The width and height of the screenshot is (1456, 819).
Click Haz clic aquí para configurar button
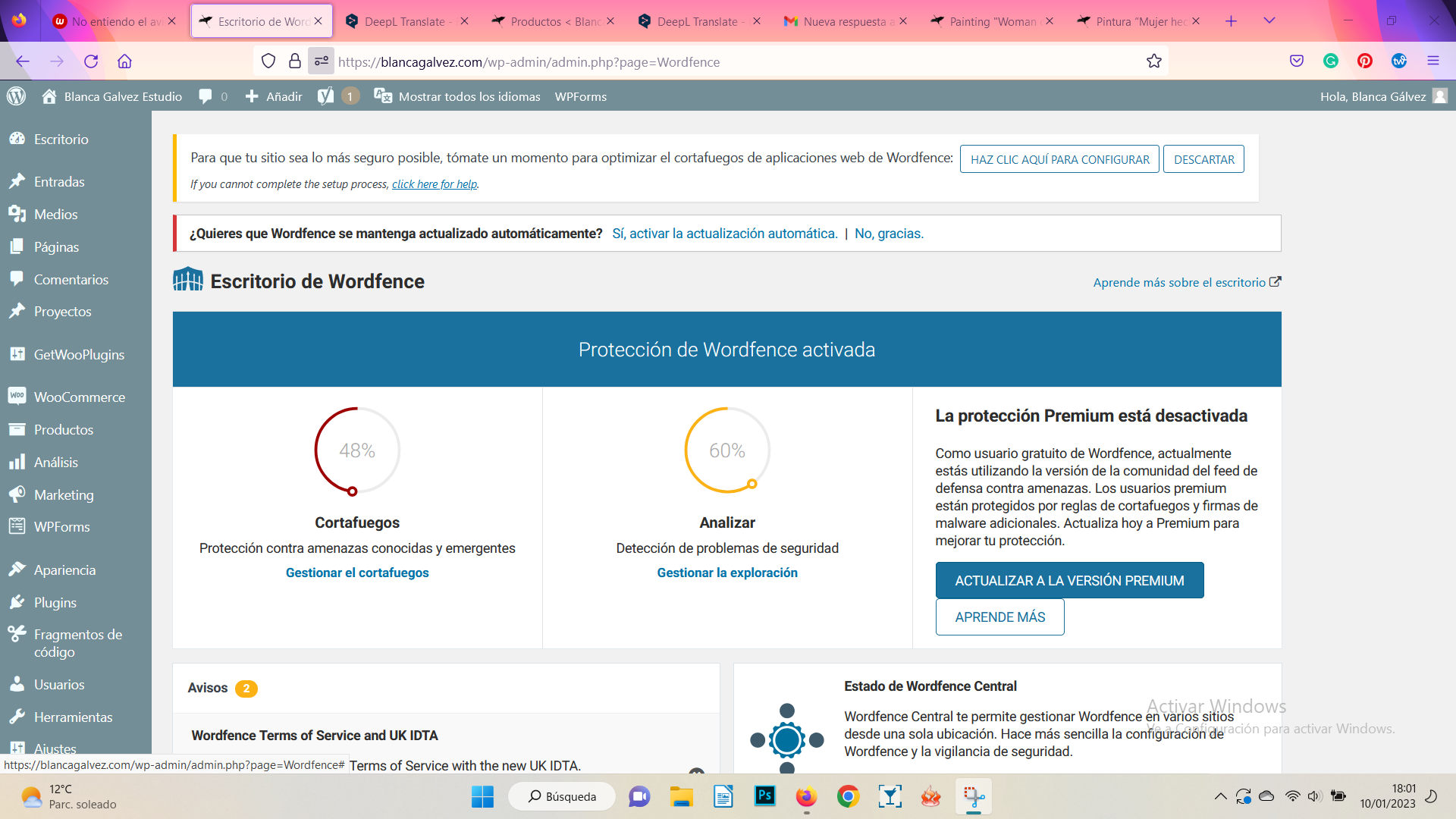(x=1059, y=159)
